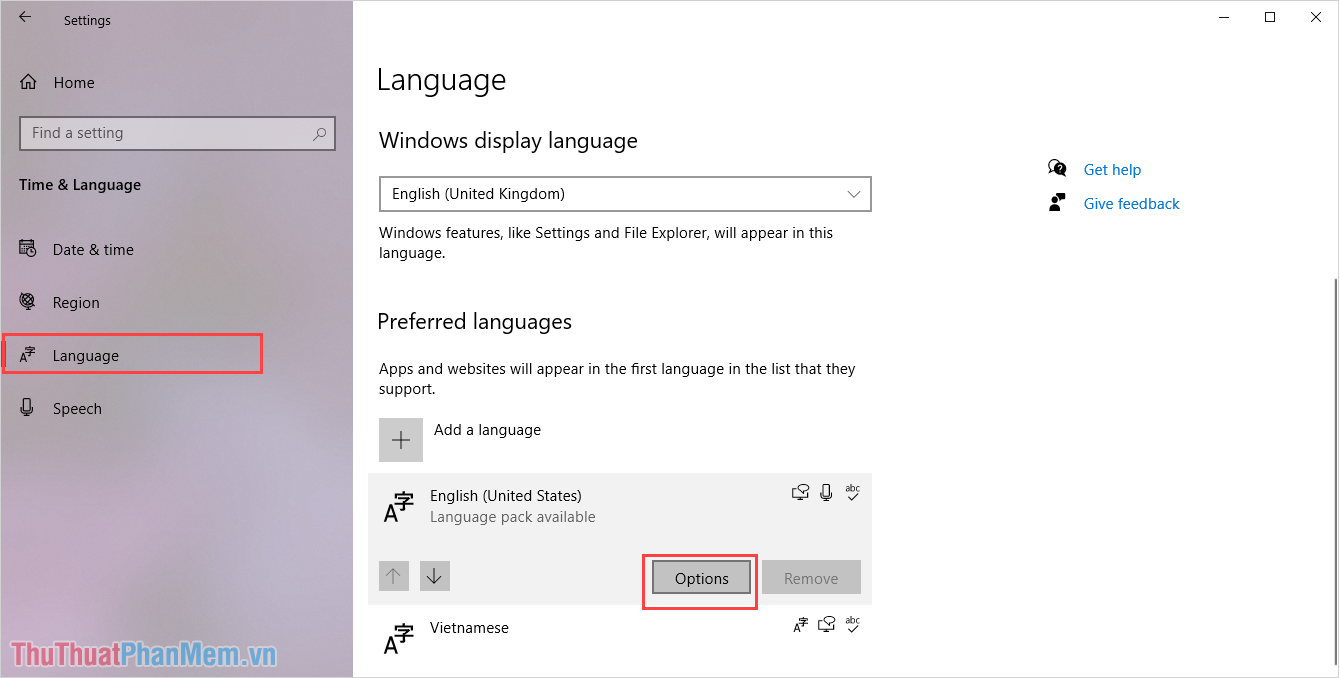Click the Give feedback person icon
Viewport: 1339px width, 678px height.
tap(1056, 202)
